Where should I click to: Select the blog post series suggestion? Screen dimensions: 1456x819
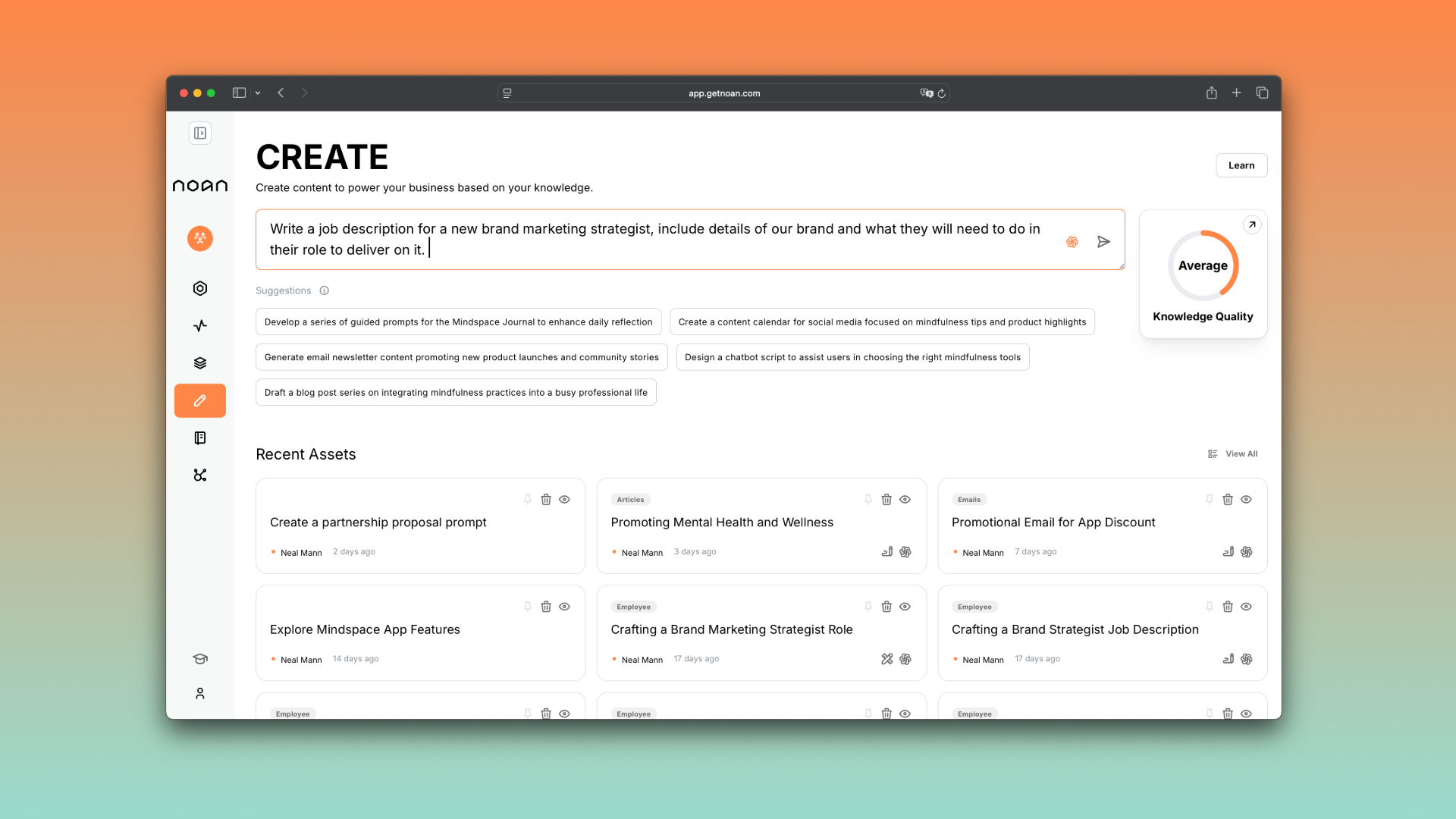coord(456,392)
